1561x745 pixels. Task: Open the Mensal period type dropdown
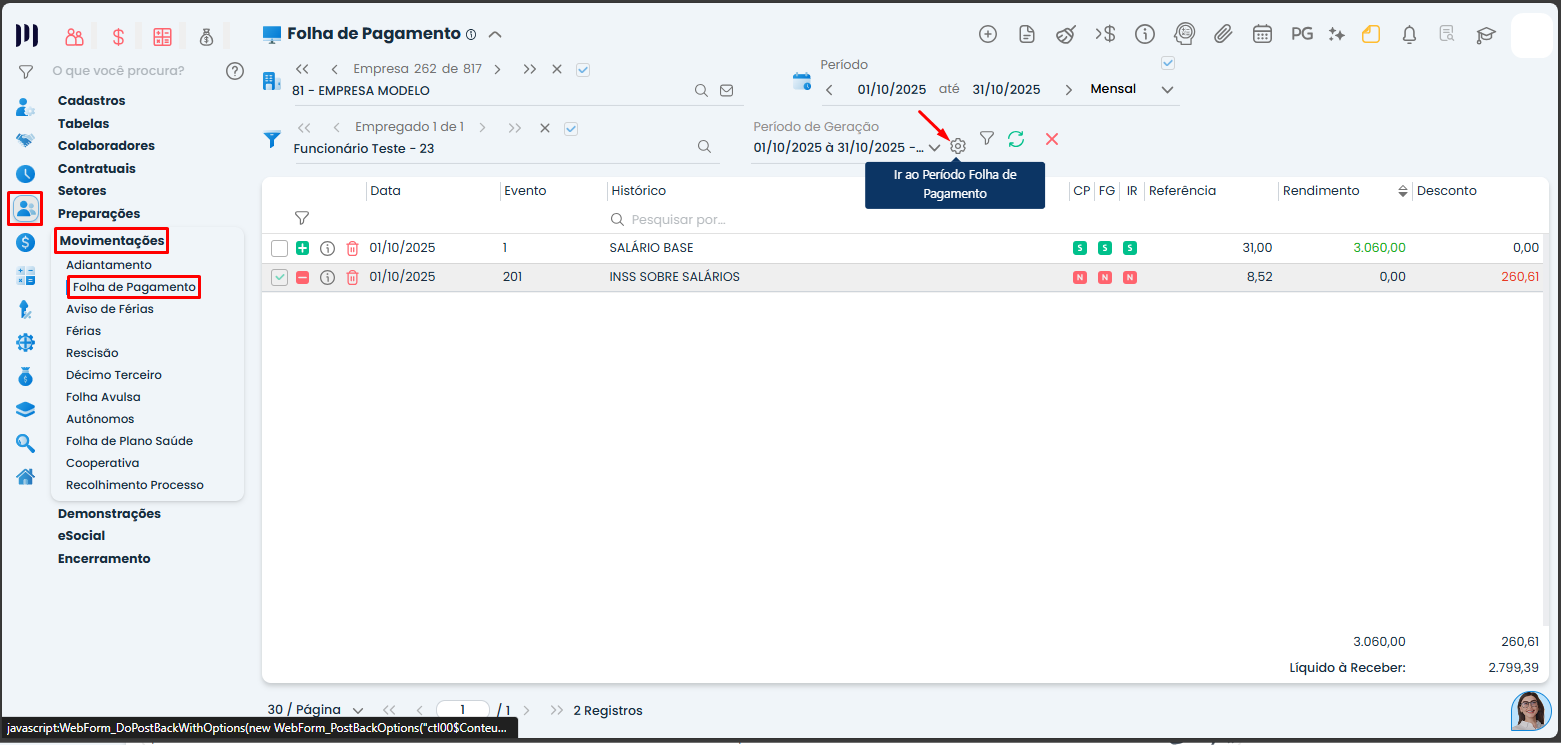[x=1132, y=89]
